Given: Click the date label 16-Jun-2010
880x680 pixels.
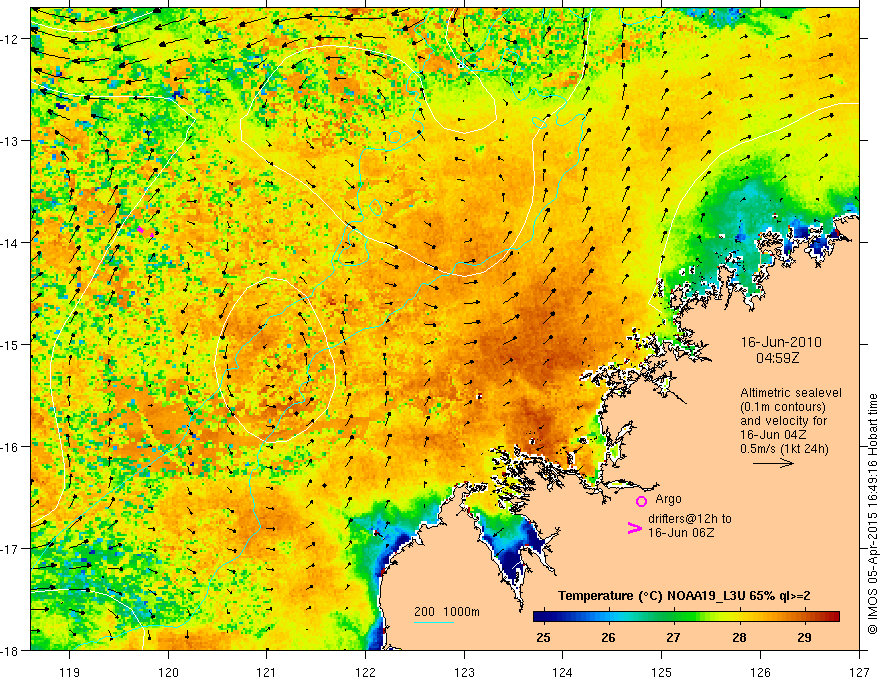Looking at the screenshot, I should point(781,342).
